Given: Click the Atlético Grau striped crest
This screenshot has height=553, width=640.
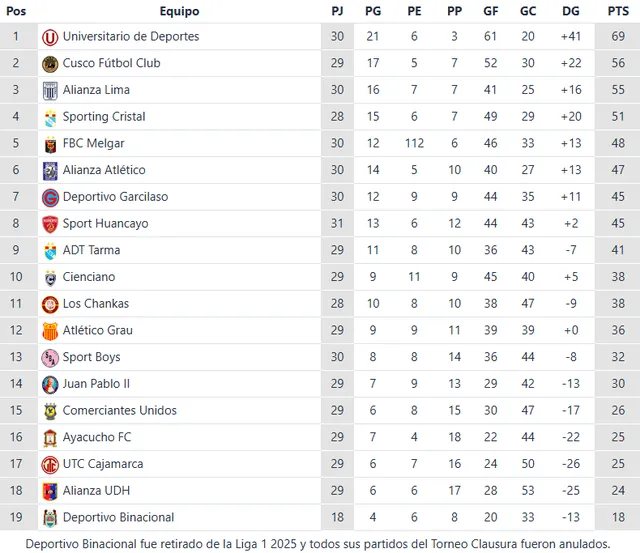Looking at the screenshot, I should pyautogui.click(x=50, y=331).
